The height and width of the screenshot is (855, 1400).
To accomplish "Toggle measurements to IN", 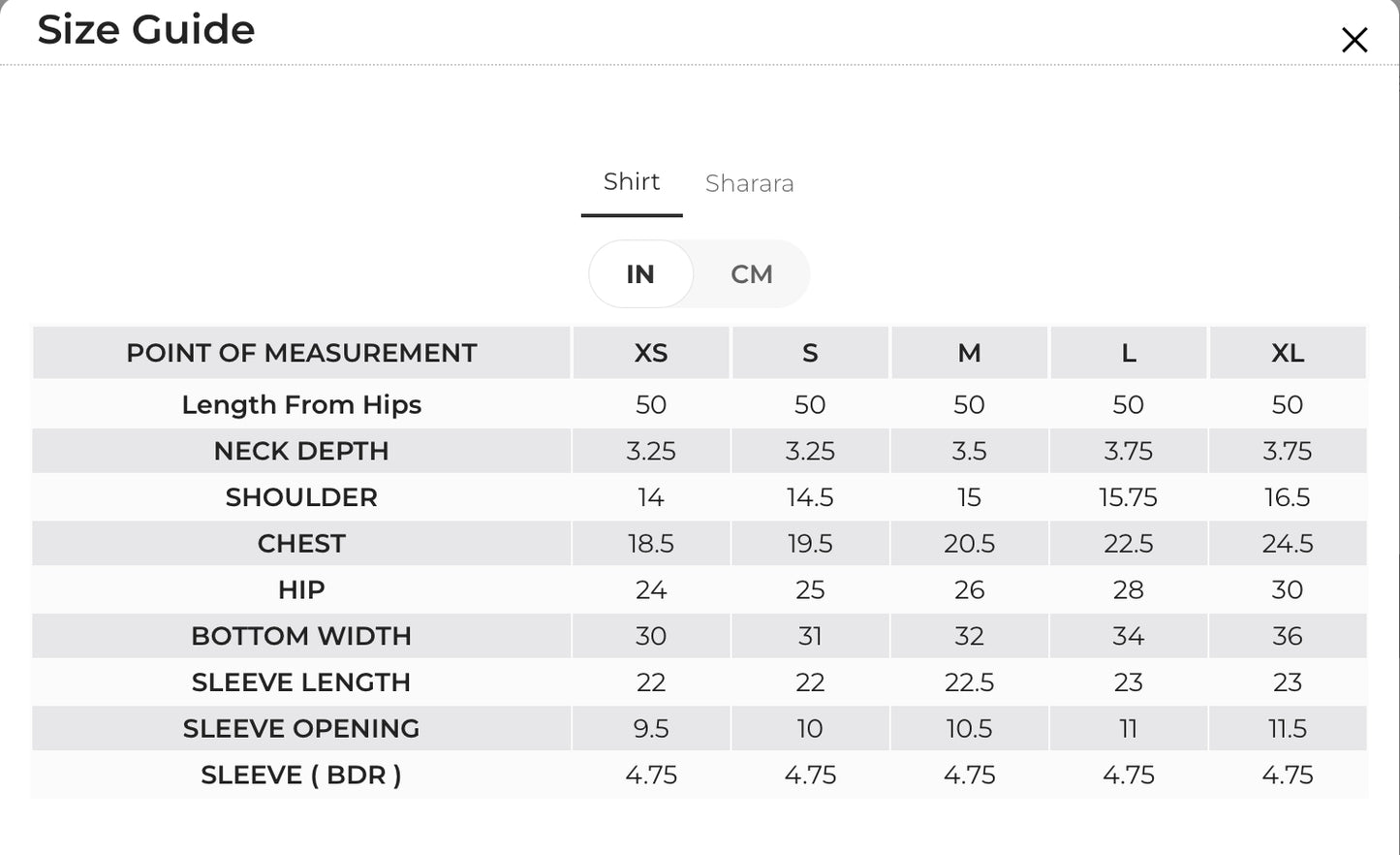I will (640, 274).
